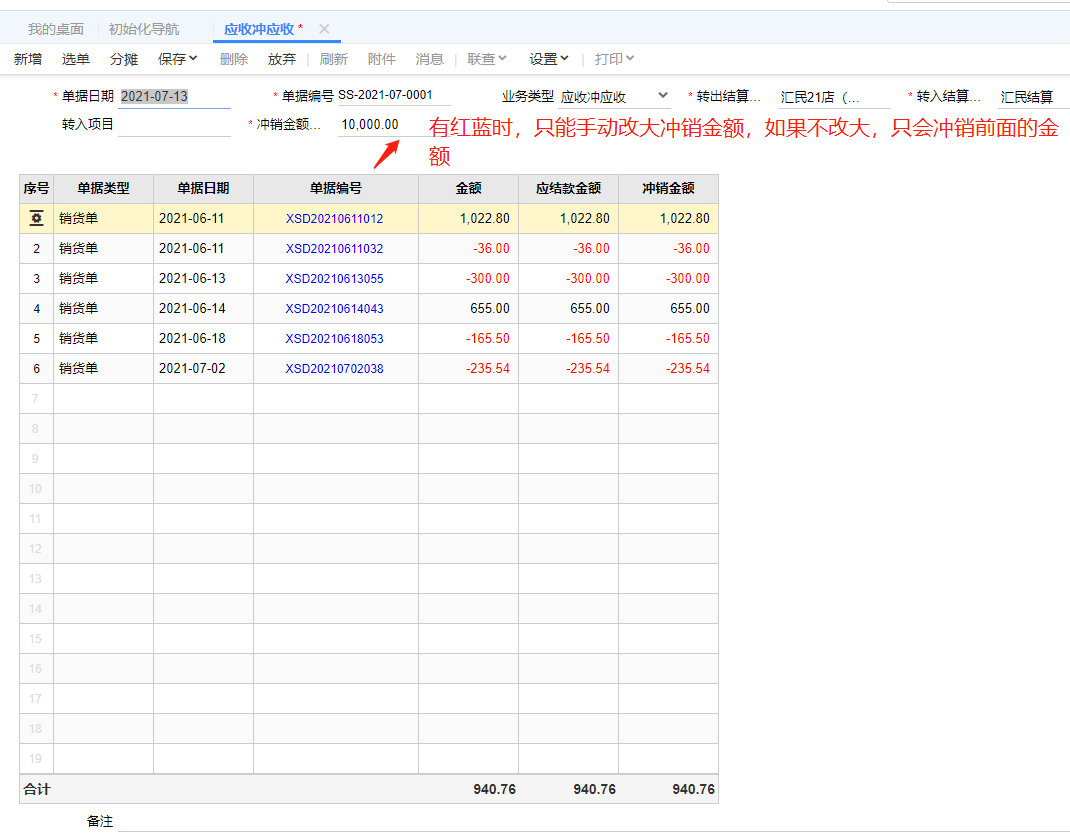Expand the 设置 dropdown

(549, 59)
